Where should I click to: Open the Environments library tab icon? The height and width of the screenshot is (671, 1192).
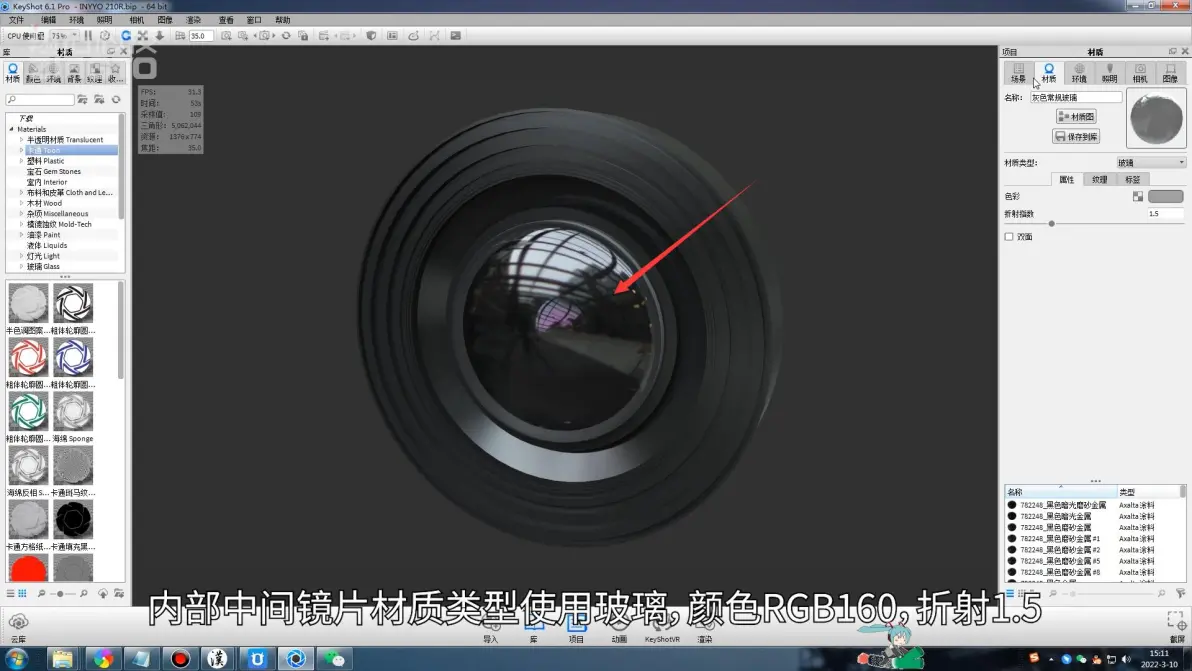coord(53,73)
